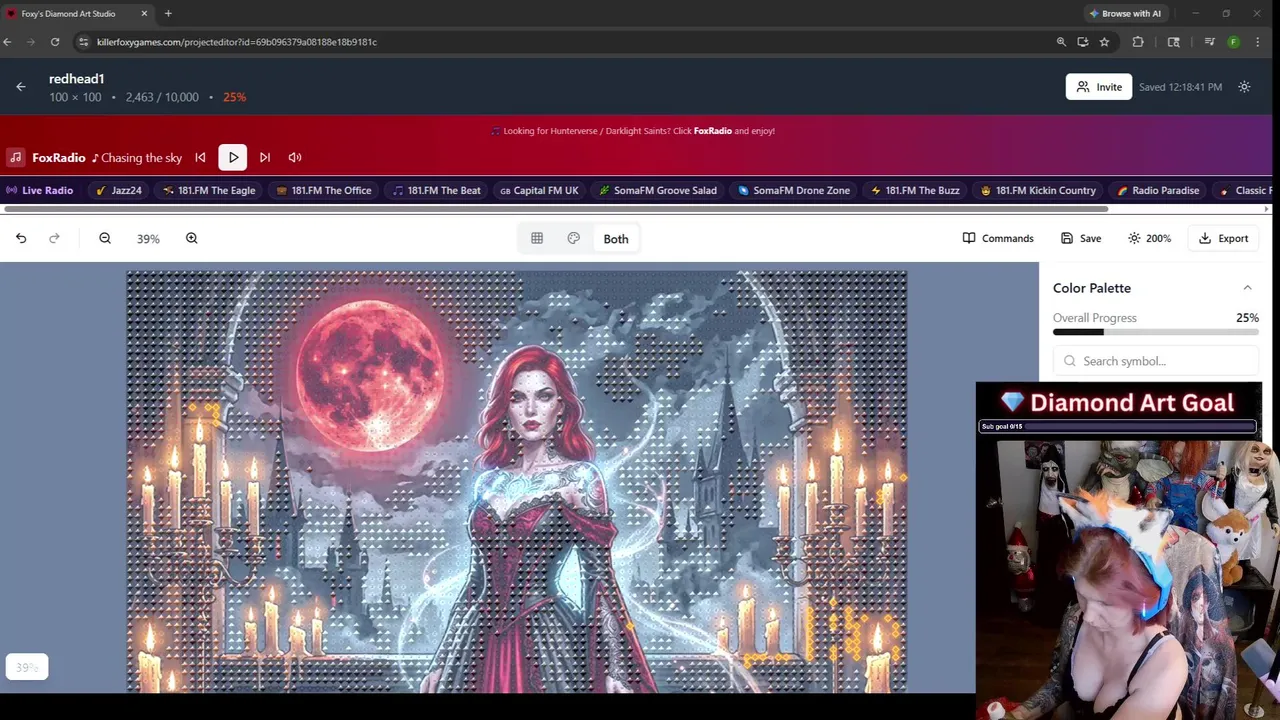Click the Saved 12:18:41 PM status

pyautogui.click(x=1180, y=87)
